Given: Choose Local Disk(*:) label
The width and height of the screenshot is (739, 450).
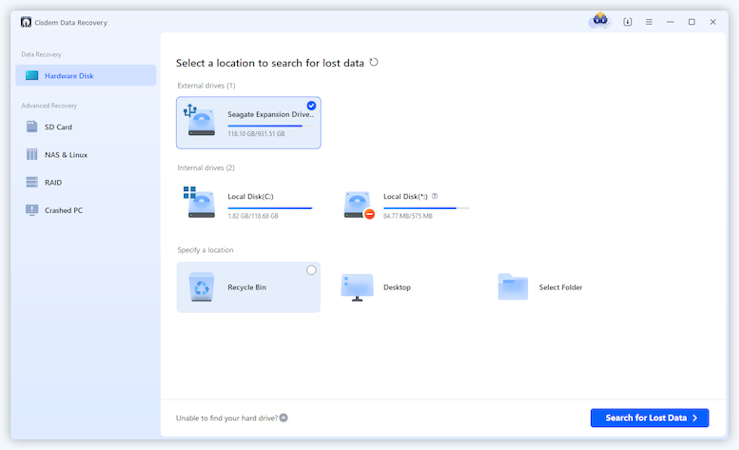Looking at the screenshot, I should click(405, 196).
